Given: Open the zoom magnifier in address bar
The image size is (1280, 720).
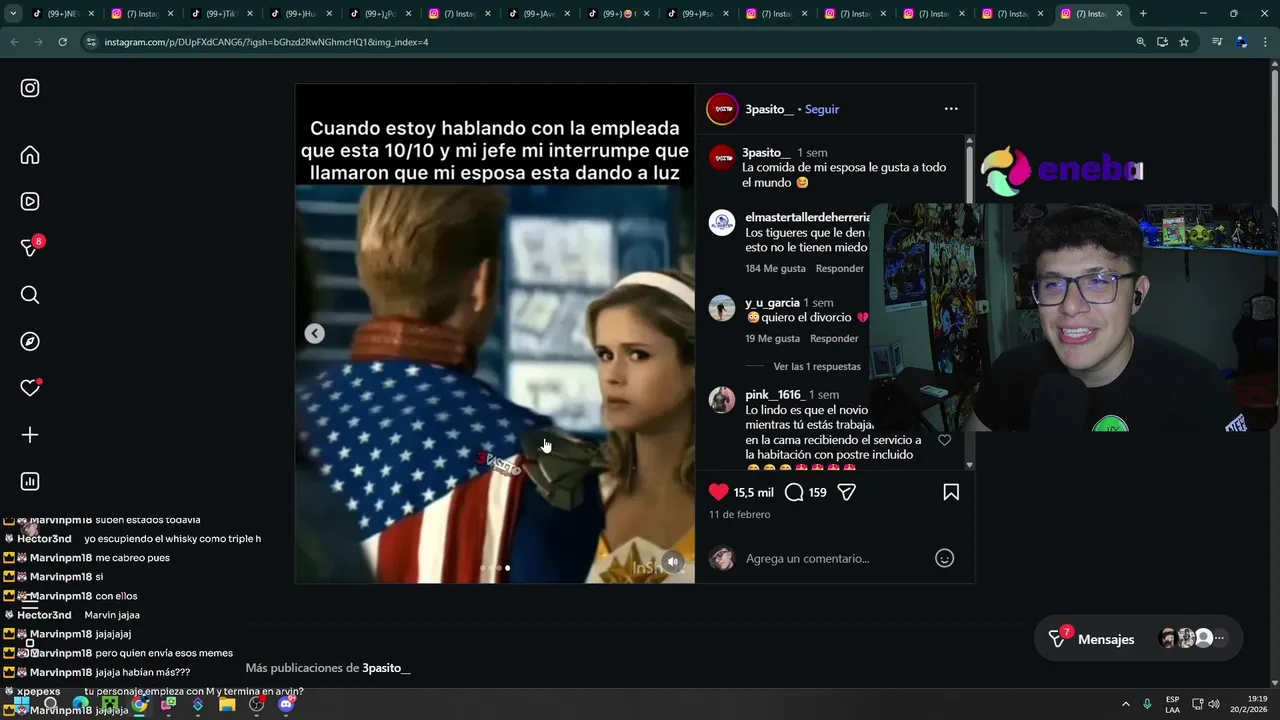Looking at the screenshot, I should point(1141,42).
